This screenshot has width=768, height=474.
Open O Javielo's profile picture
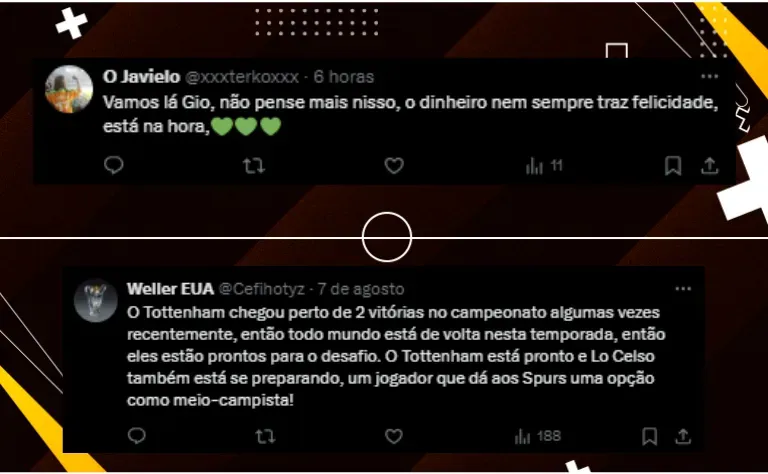point(69,89)
